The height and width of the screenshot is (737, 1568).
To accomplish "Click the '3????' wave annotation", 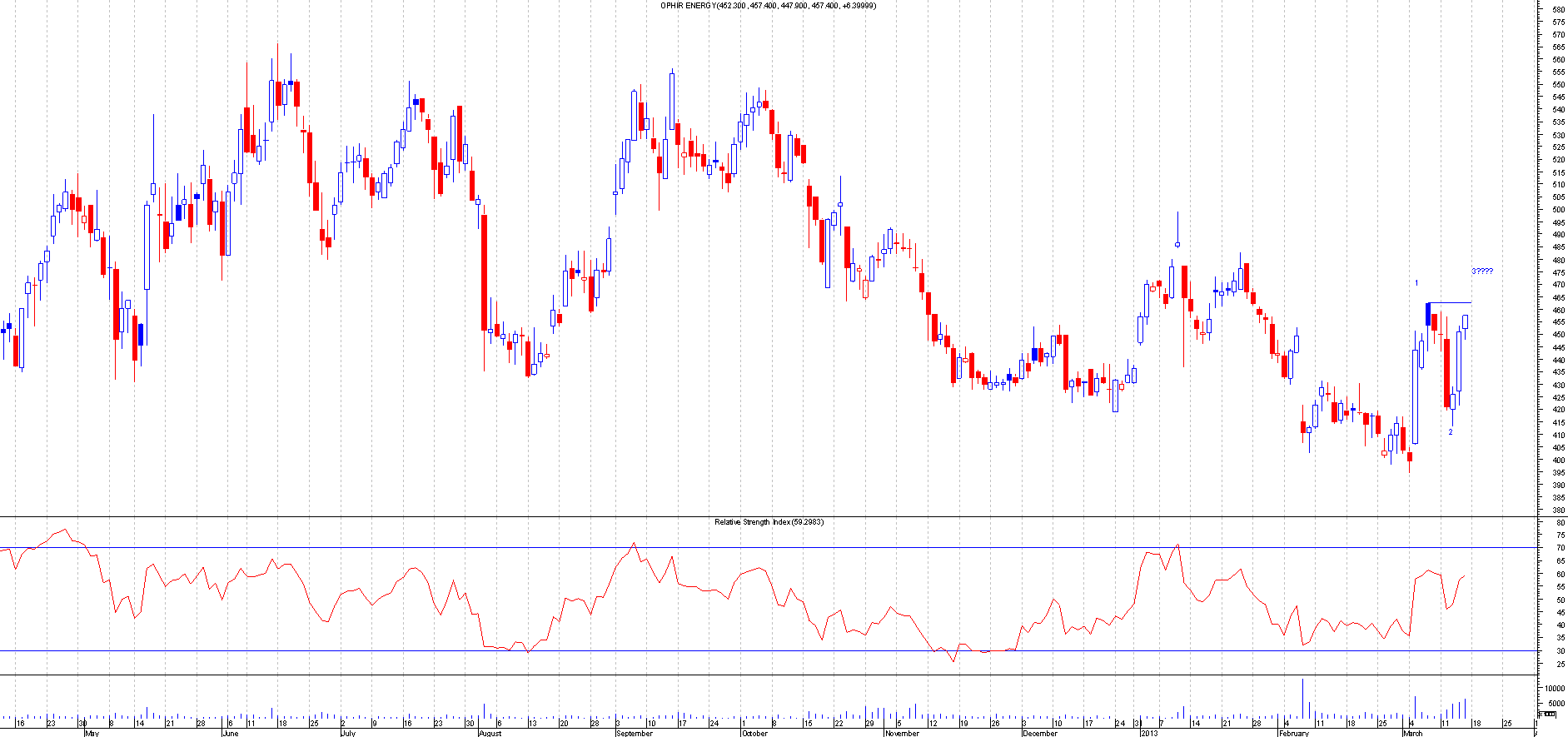I will [x=1481, y=271].
